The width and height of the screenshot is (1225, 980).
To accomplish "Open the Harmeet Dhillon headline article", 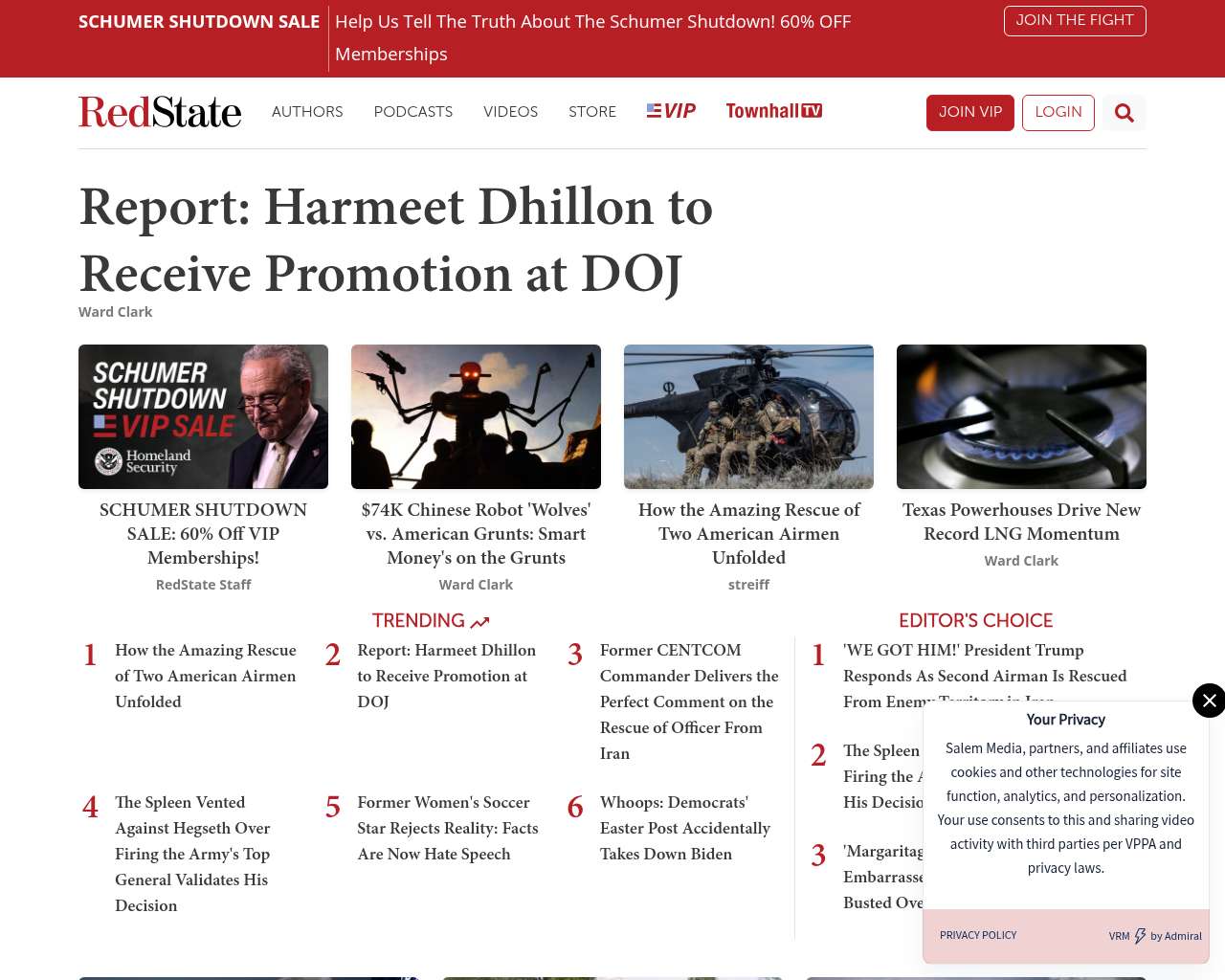I will (x=396, y=239).
